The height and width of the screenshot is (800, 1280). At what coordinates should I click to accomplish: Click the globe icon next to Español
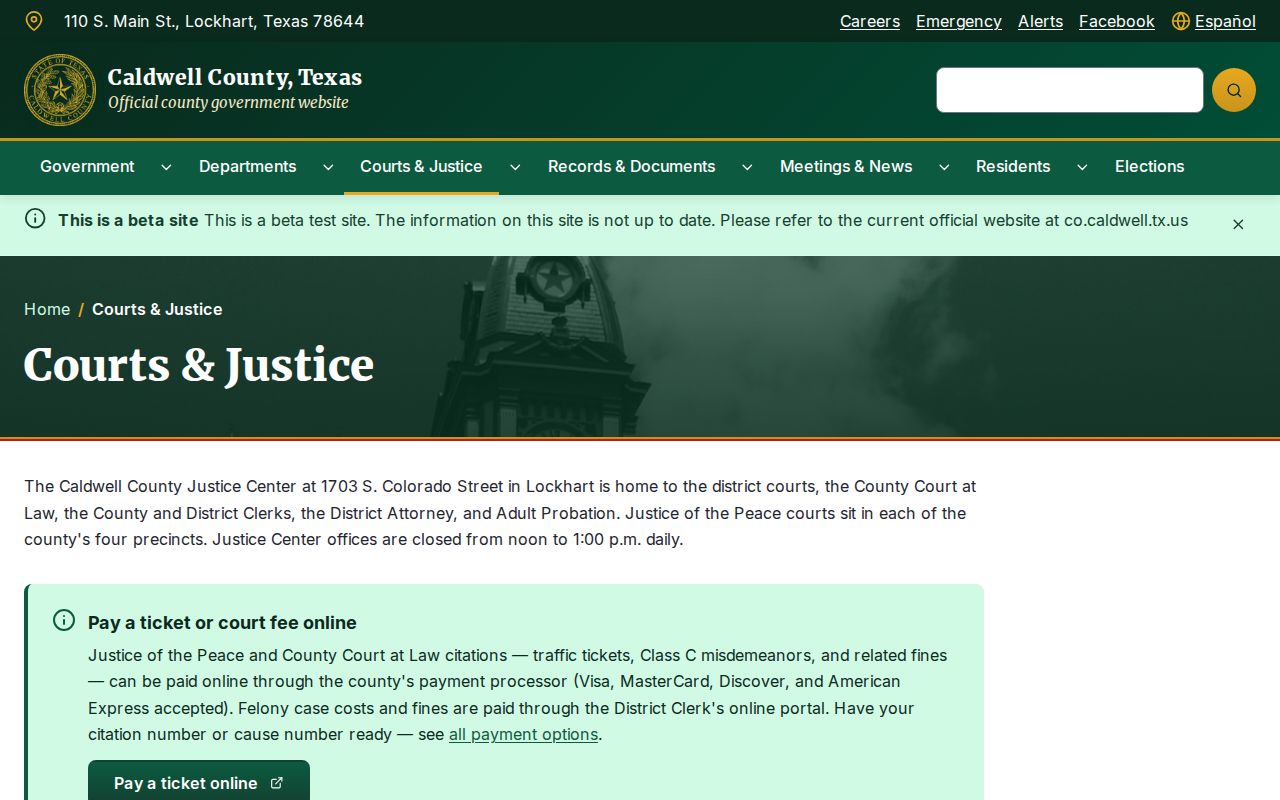[1181, 21]
